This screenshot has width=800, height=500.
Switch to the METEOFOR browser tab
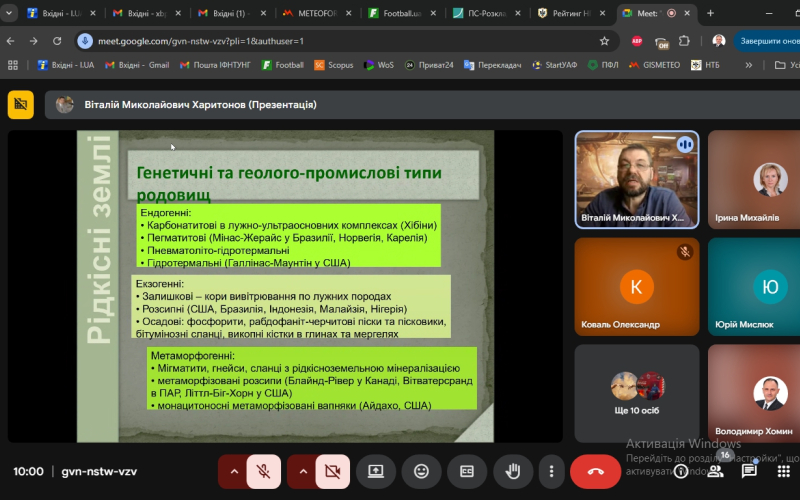click(x=308, y=13)
